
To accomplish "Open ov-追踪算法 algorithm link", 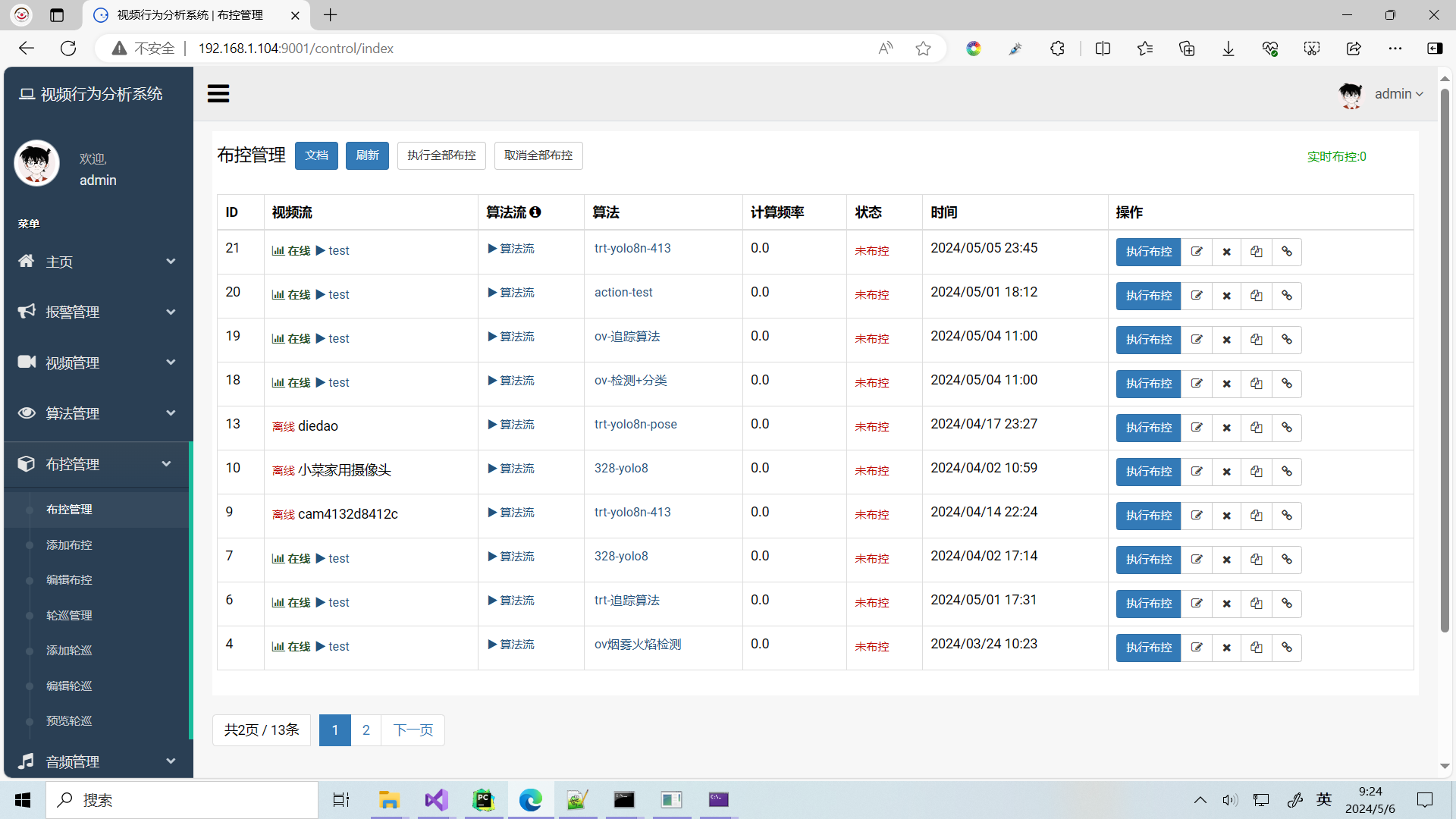I will click(627, 337).
